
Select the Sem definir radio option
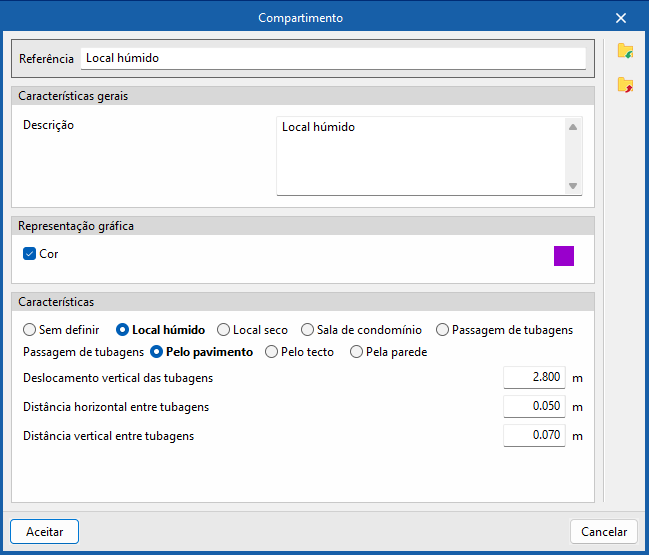point(29,330)
